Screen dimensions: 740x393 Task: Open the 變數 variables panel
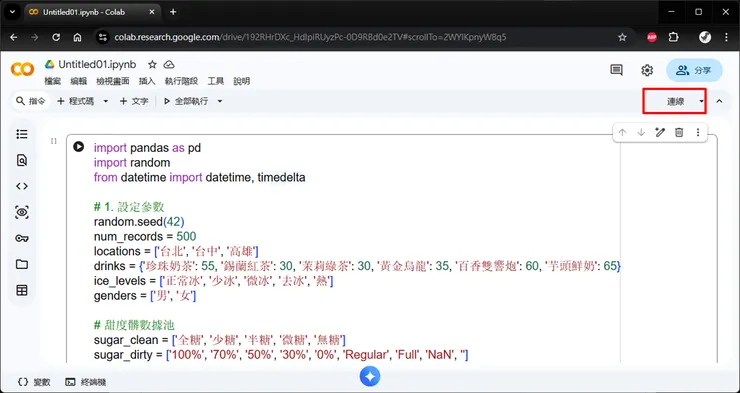(34, 382)
